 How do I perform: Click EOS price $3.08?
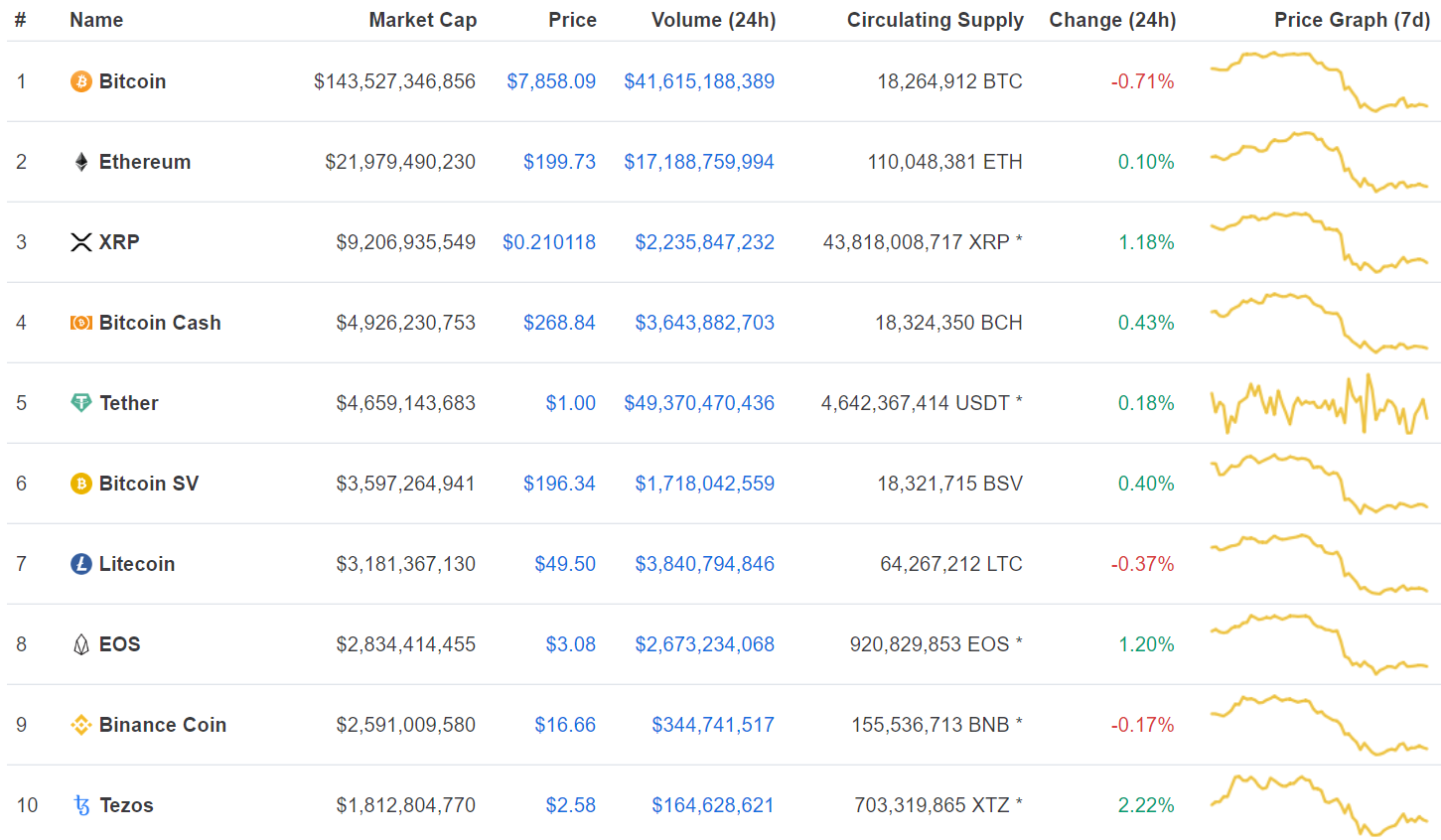571,644
